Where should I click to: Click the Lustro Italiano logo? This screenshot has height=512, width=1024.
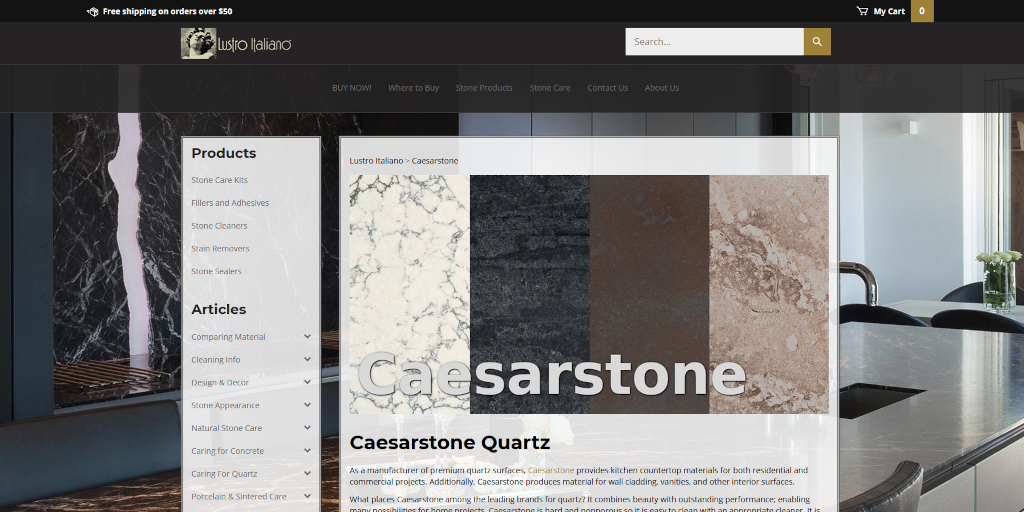point(236,43)
